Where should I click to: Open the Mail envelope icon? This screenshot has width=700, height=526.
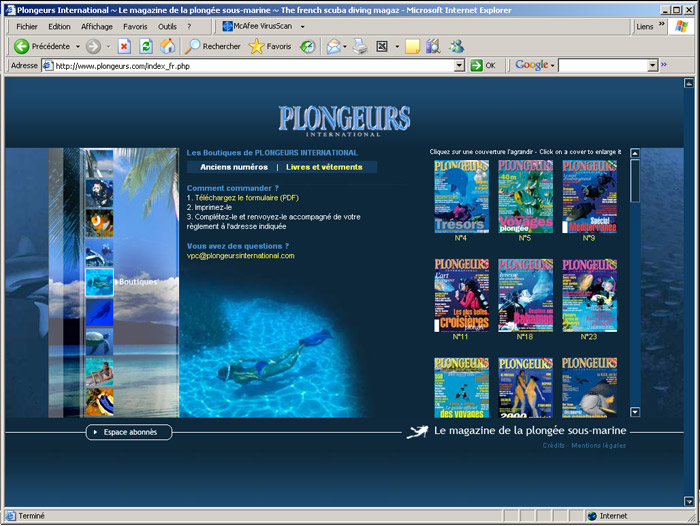(333, 46)
